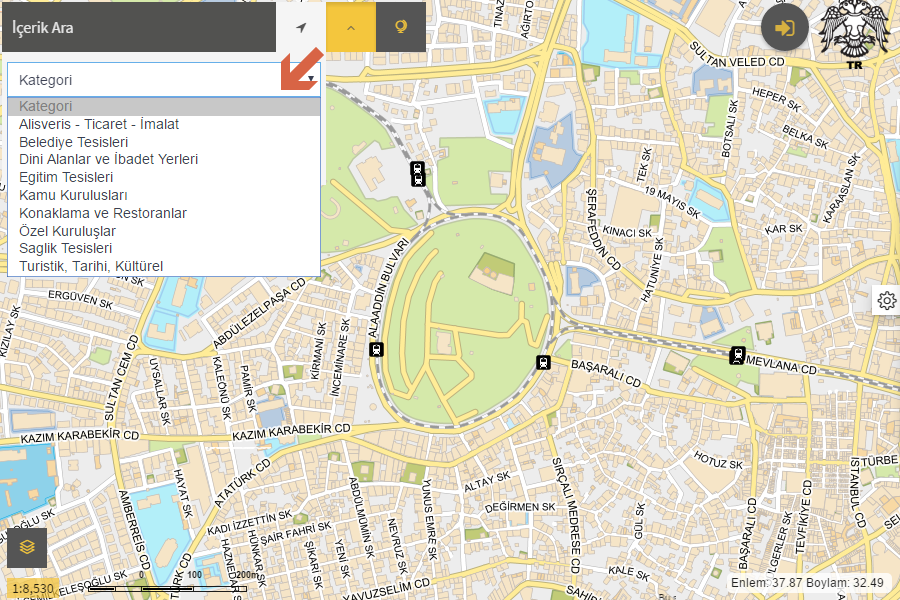Click the tram stop icon near Başaralı CD
Image resolution: width=900 pixels, height=600 pixels.
[x=544, y=362]
